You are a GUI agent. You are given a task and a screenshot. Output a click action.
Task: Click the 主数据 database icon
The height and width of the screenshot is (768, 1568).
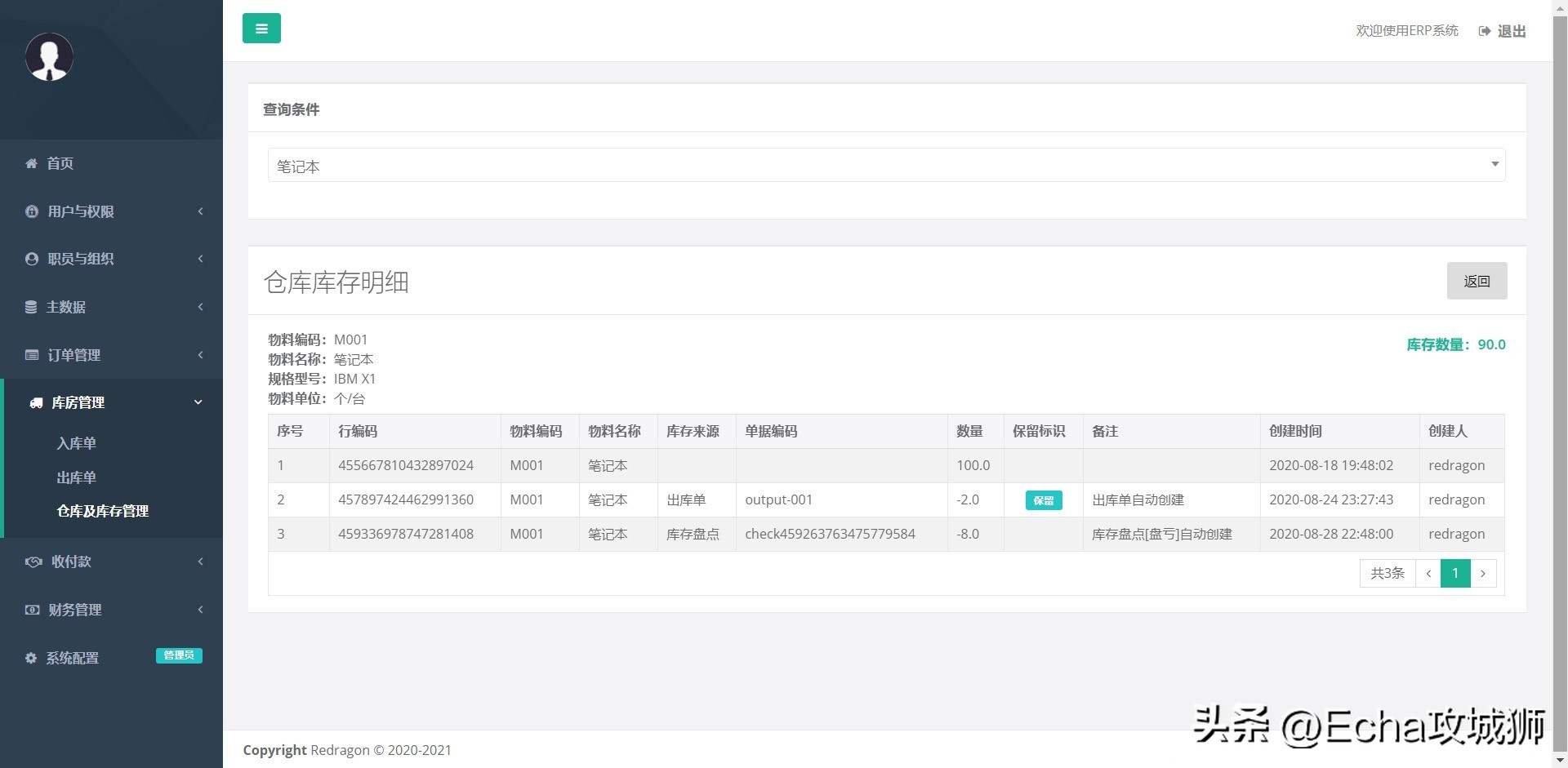point(31,307)
